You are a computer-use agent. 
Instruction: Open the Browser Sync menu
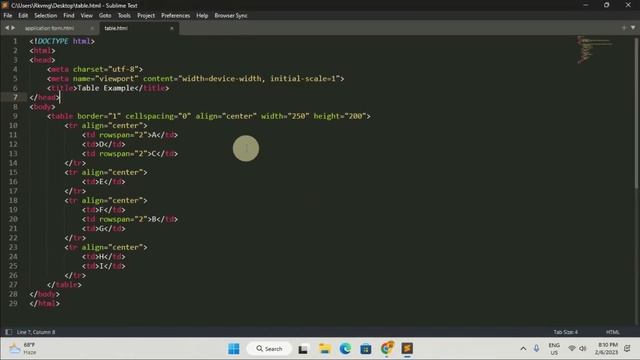(231, 16)
